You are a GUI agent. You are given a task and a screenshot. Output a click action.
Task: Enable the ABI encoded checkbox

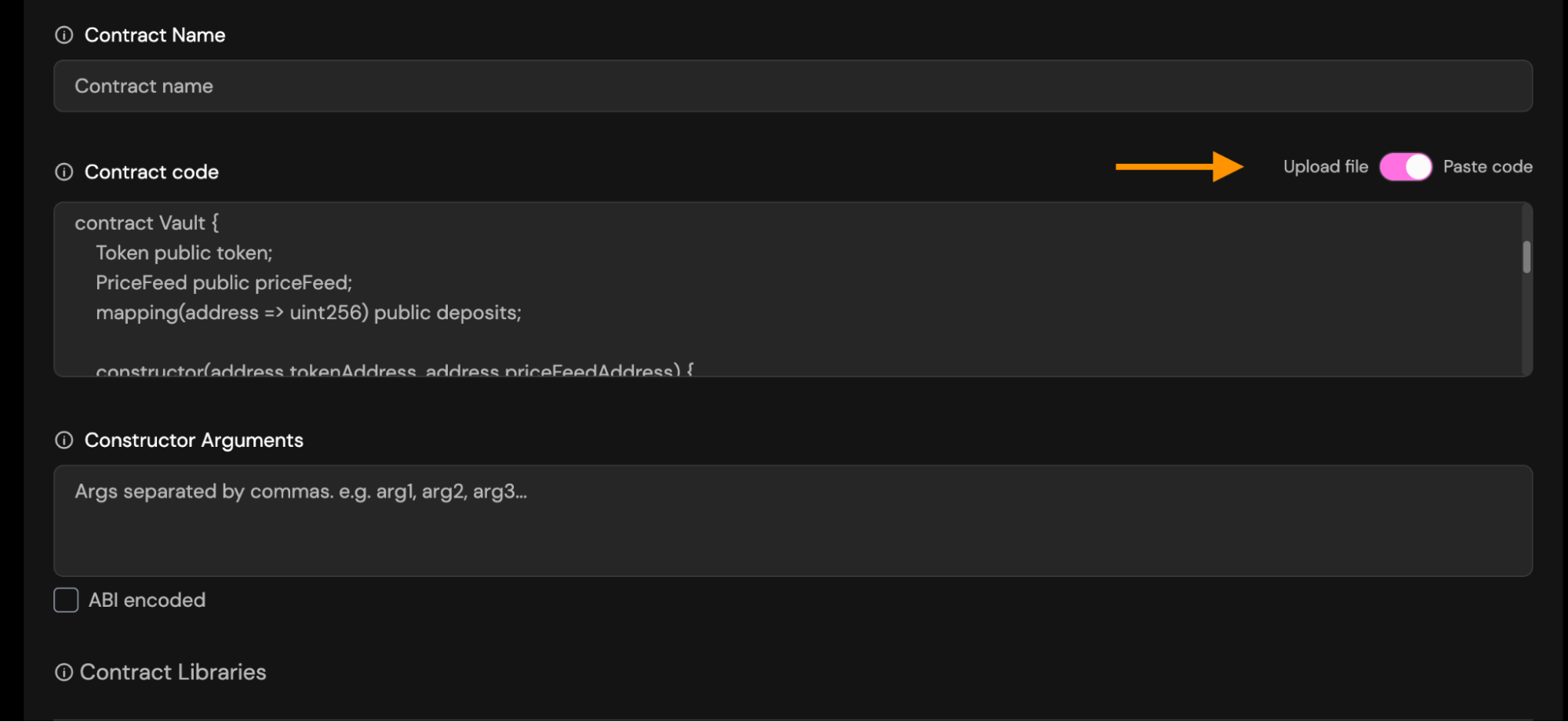tap(66, 600)
